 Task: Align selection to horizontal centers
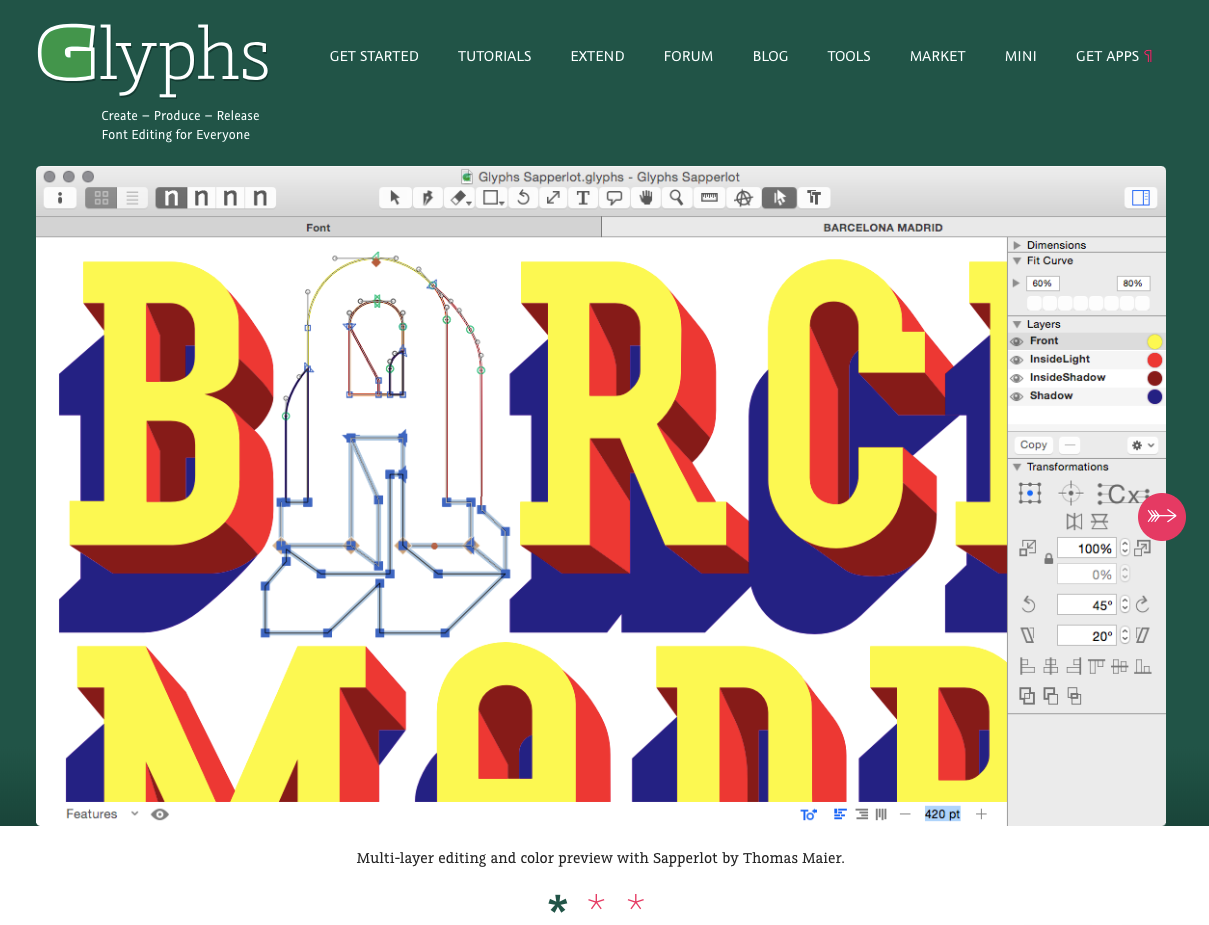click(x=1051, y=666)
